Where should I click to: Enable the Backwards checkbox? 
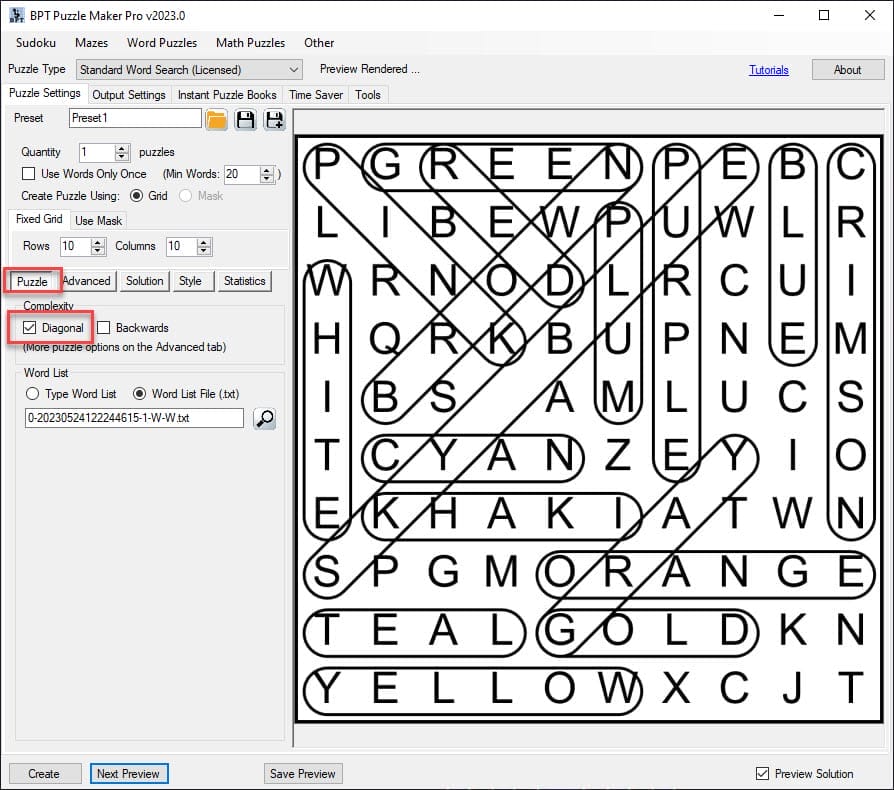(x=103, y=328)
